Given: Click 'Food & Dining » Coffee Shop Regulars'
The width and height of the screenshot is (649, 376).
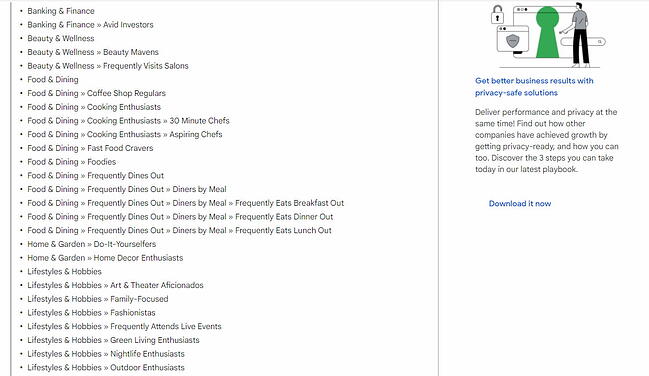Looking at the screenshot, I should click(x=96, y=93).
